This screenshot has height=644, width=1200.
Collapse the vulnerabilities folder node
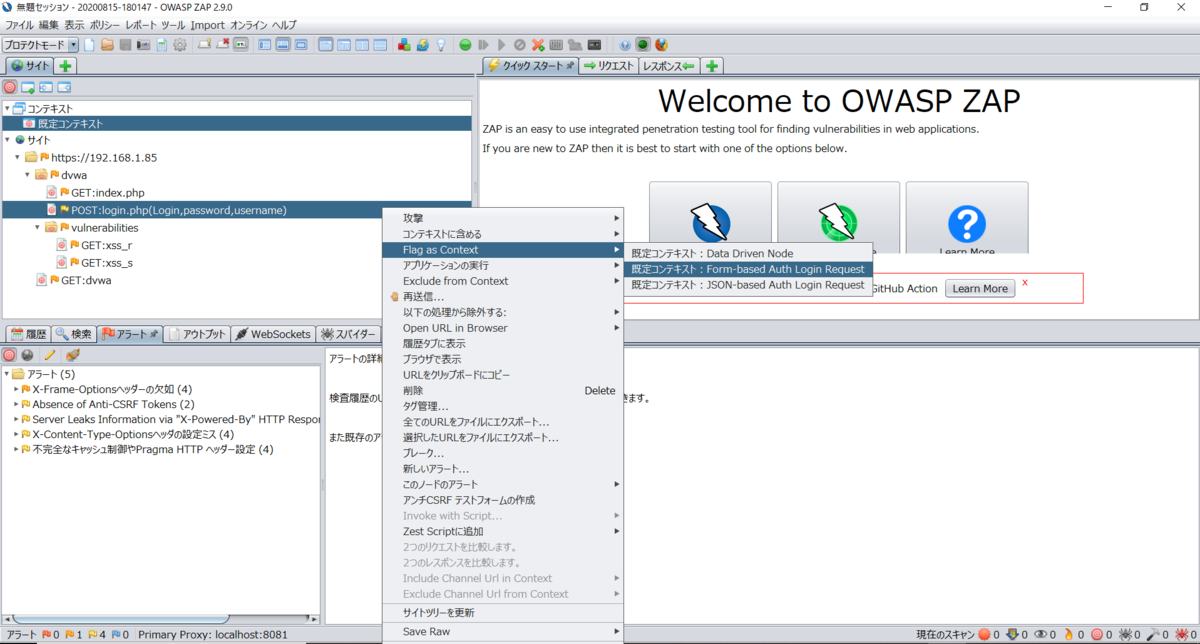(x=38, y=227)
